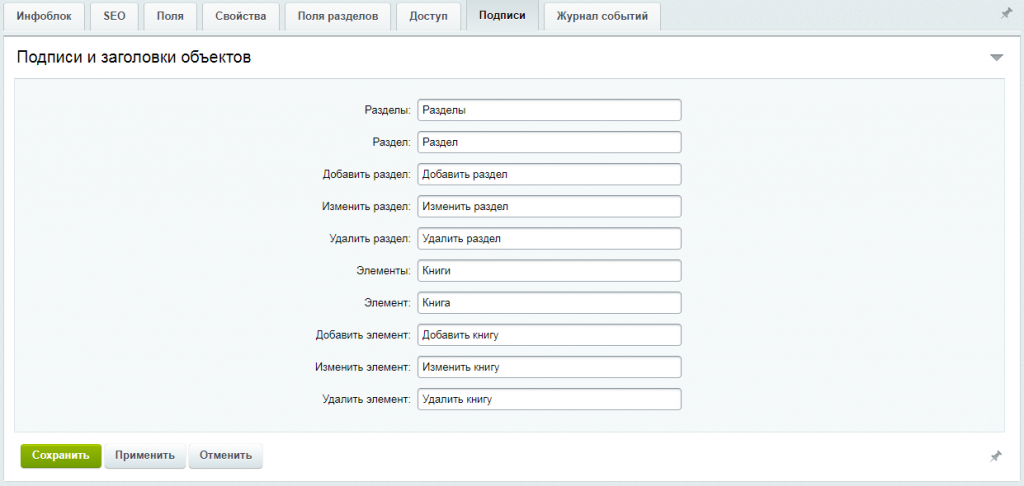Click the Изменить раздел: label
Image resolution: width=1024 pixels, height=486 pixels.
366,206
